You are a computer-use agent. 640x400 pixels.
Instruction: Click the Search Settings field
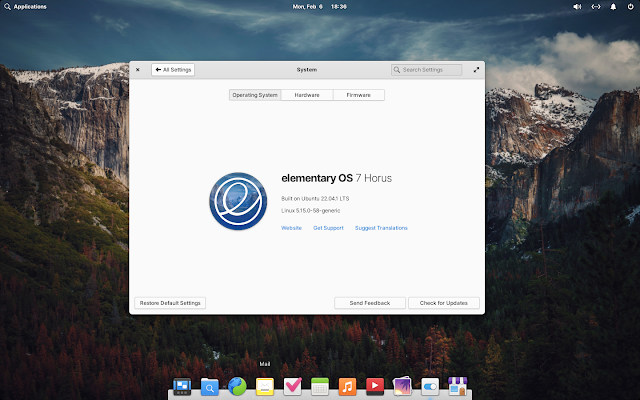point(427,70)
